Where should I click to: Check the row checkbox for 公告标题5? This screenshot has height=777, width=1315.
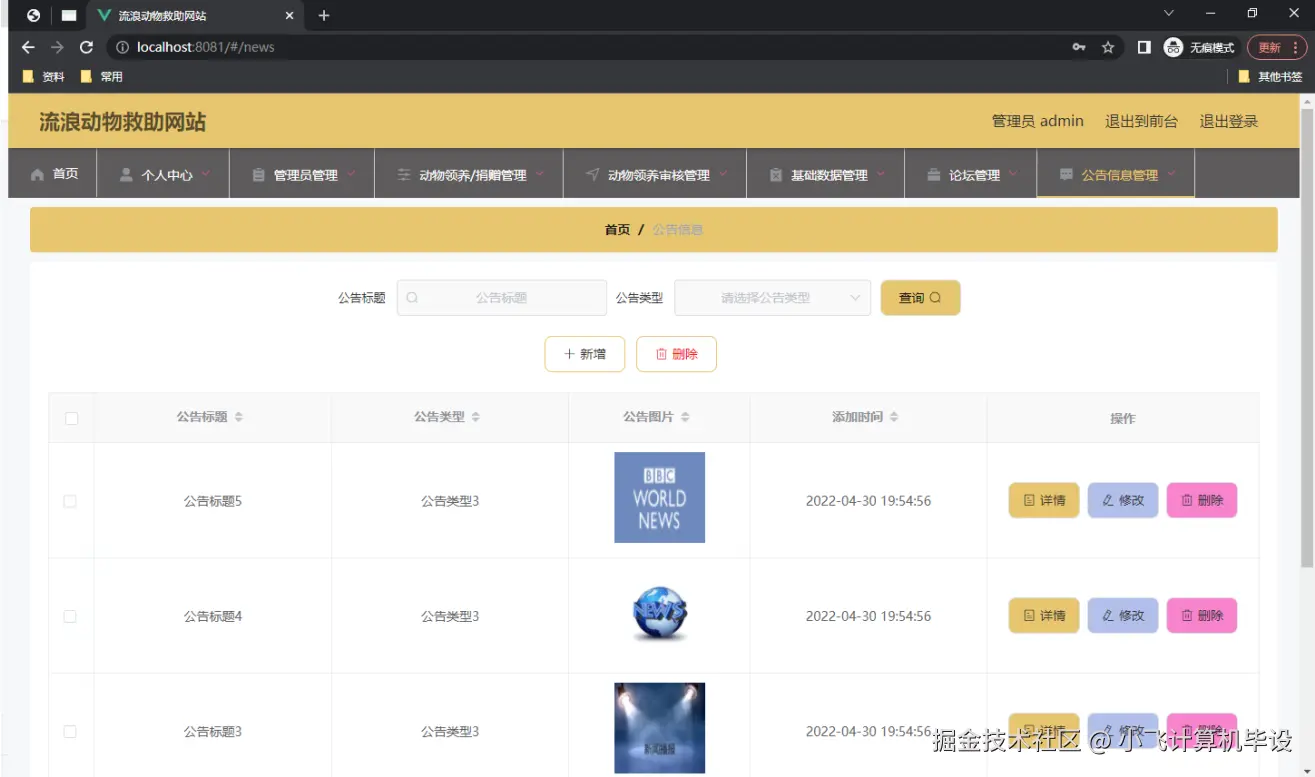click(x=70, y=501)
